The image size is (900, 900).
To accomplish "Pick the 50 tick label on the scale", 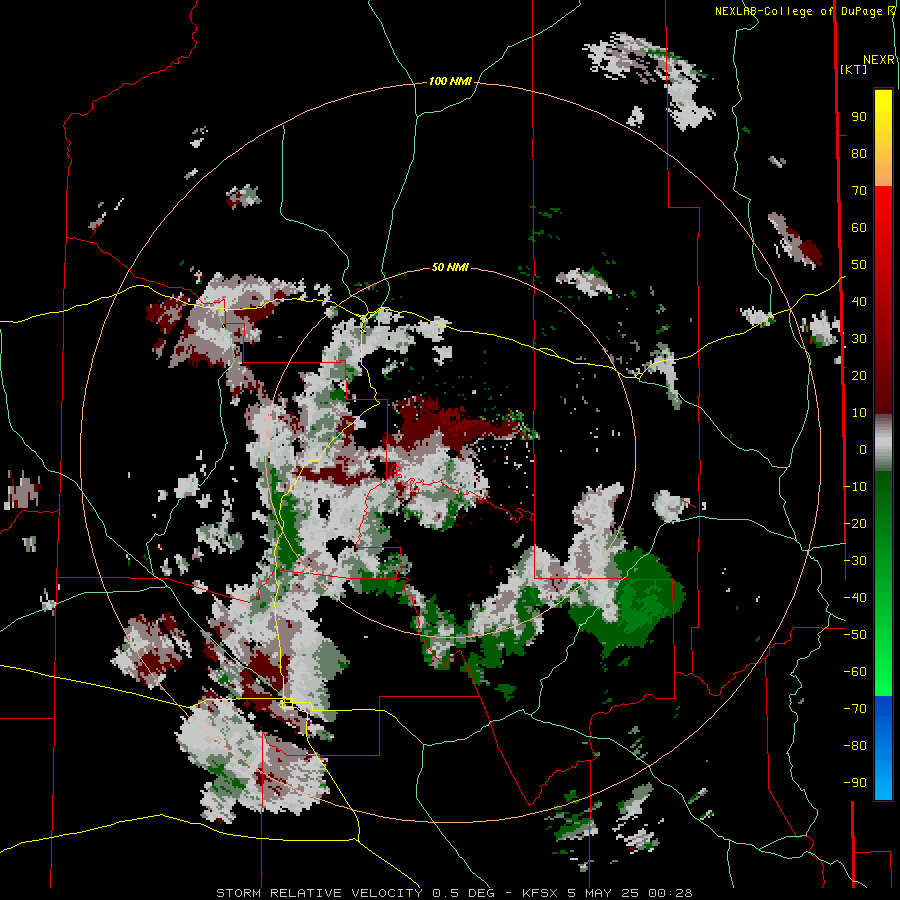I will (859, 265).
